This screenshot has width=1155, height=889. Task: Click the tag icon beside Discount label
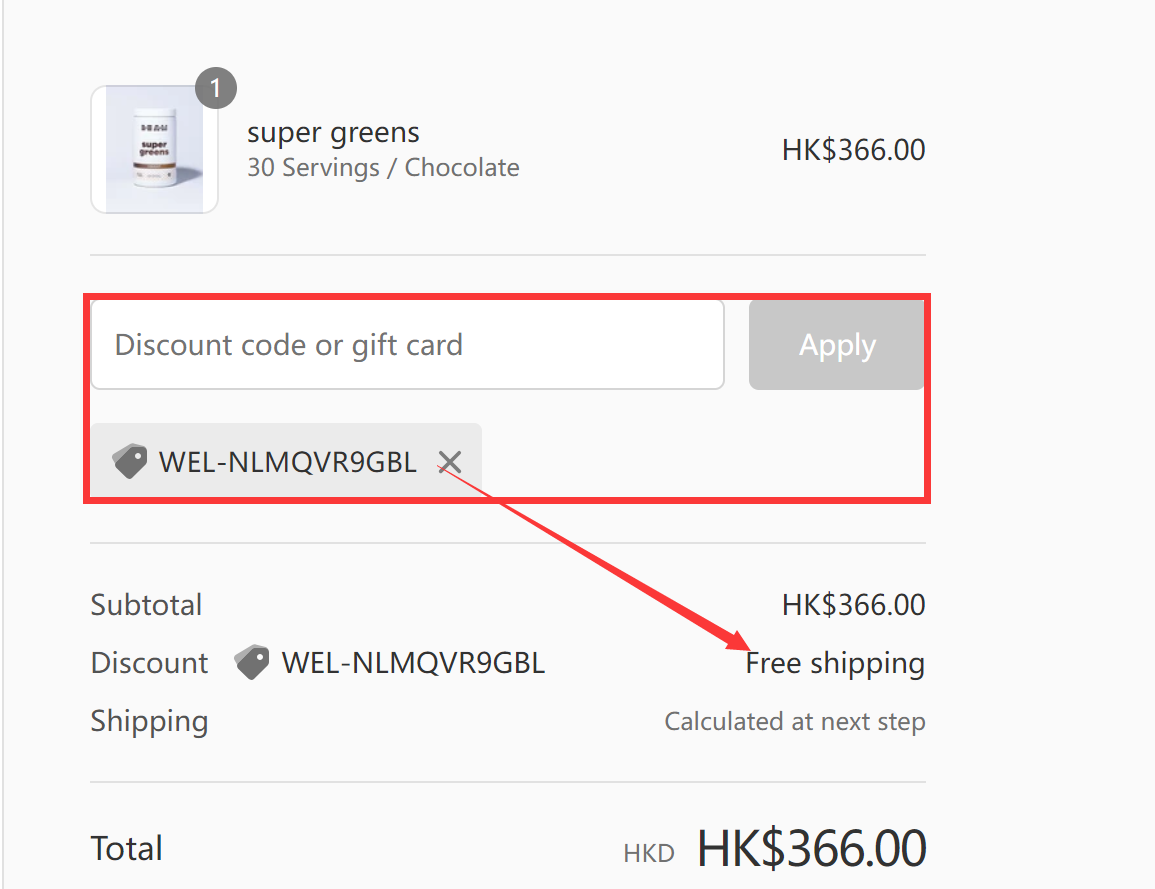252,662
